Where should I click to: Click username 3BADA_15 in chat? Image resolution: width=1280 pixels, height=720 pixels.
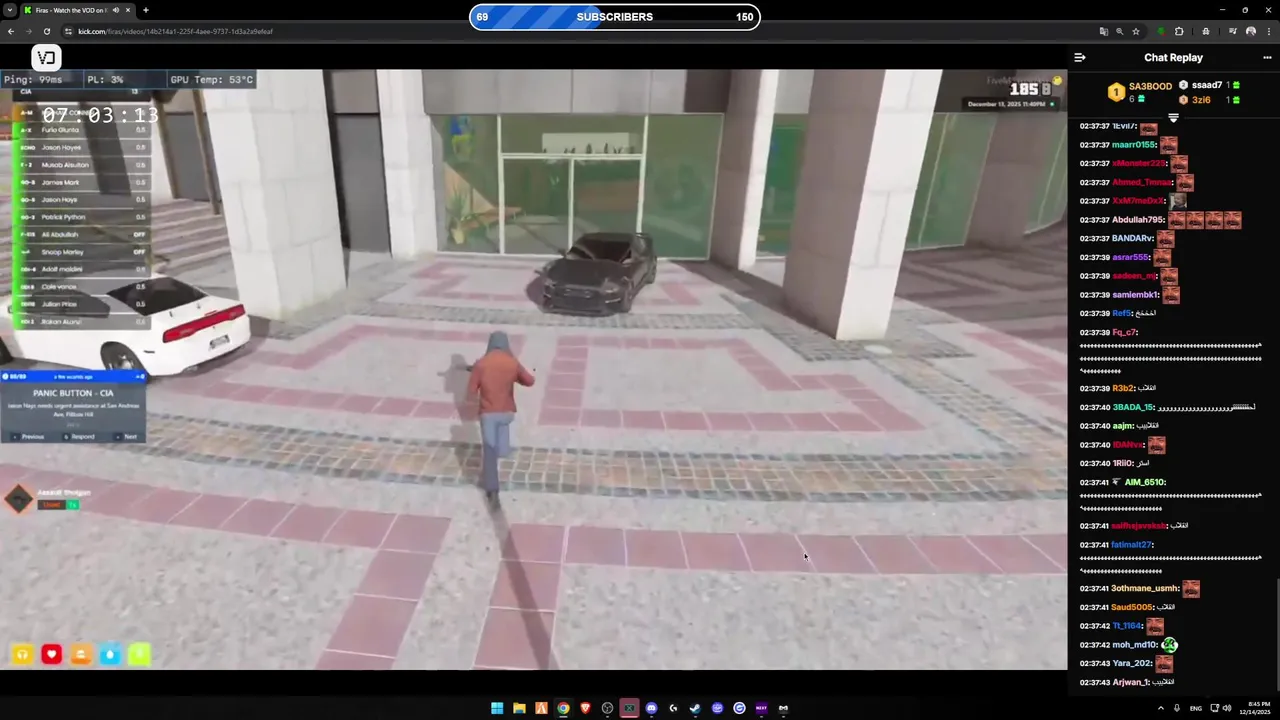tap(1133, 407)
